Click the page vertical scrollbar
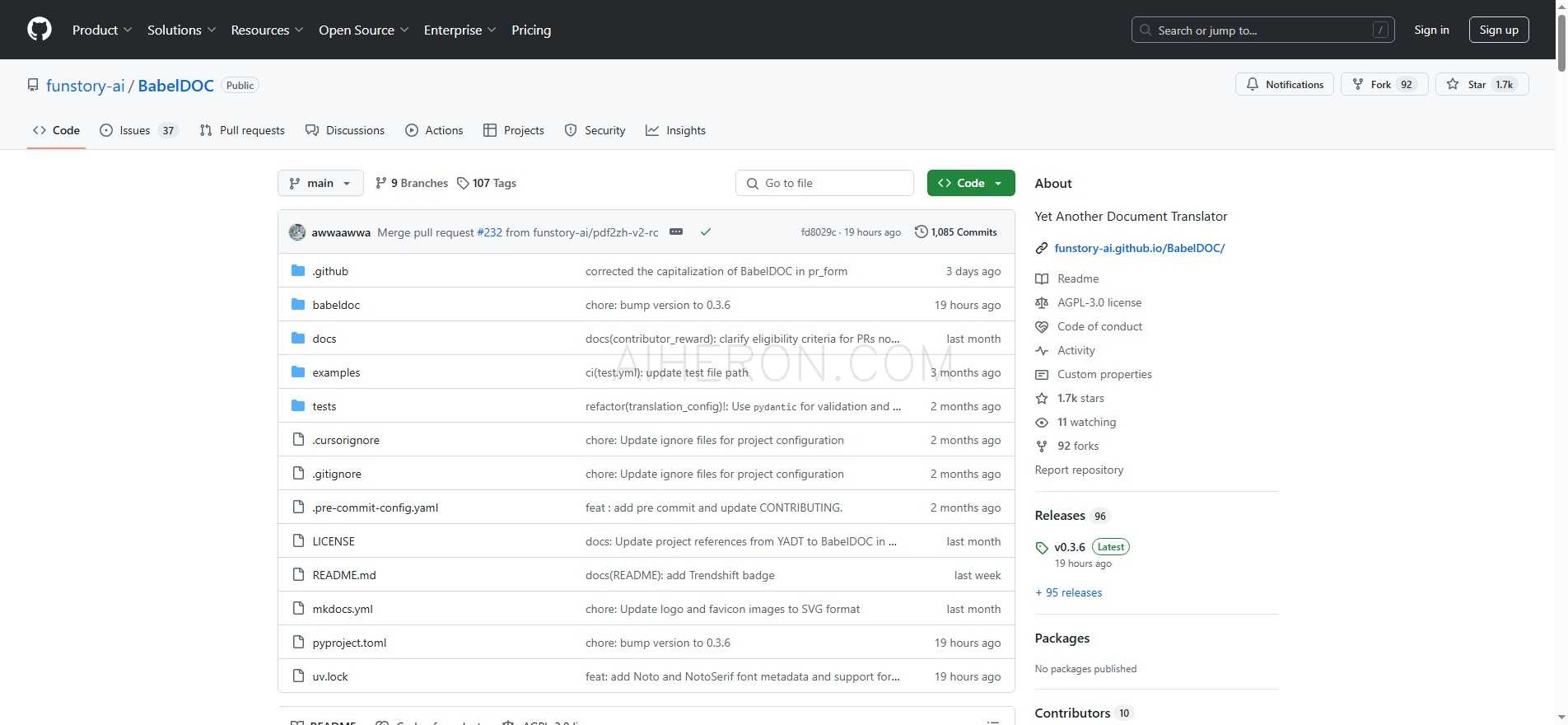Viewport: 1568px width, 725px height. [1561, 41]
